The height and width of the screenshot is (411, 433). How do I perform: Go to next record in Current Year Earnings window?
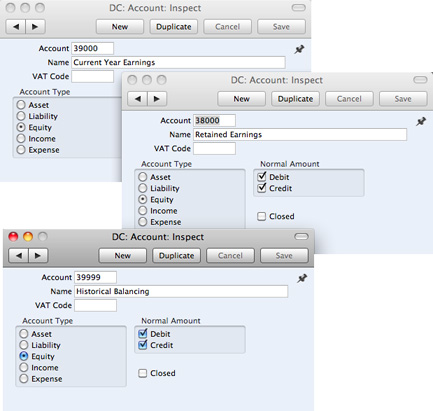click(35, 27)
